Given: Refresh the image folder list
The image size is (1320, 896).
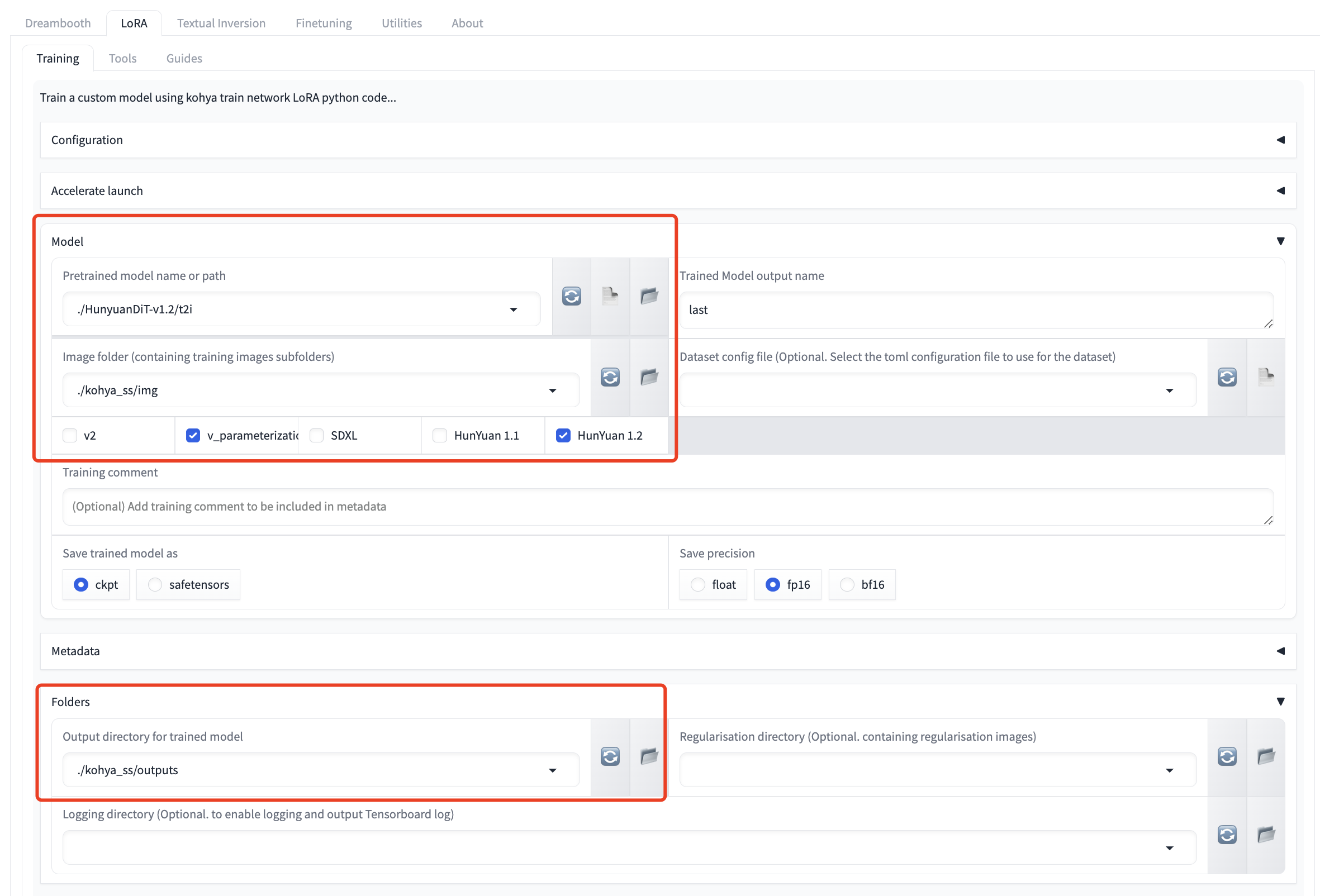Looking at the screenshot, I should point(610,377).
